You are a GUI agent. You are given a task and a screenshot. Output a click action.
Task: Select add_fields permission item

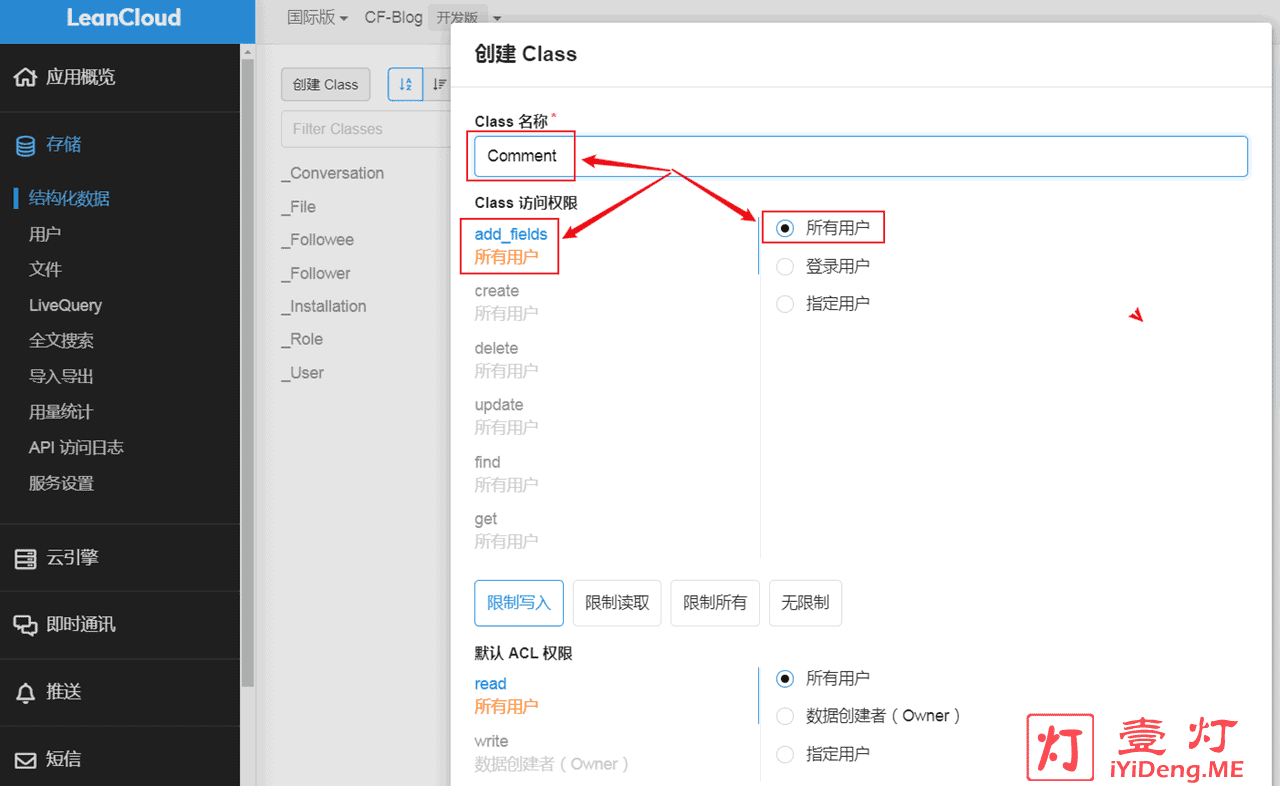pos(511,245)
